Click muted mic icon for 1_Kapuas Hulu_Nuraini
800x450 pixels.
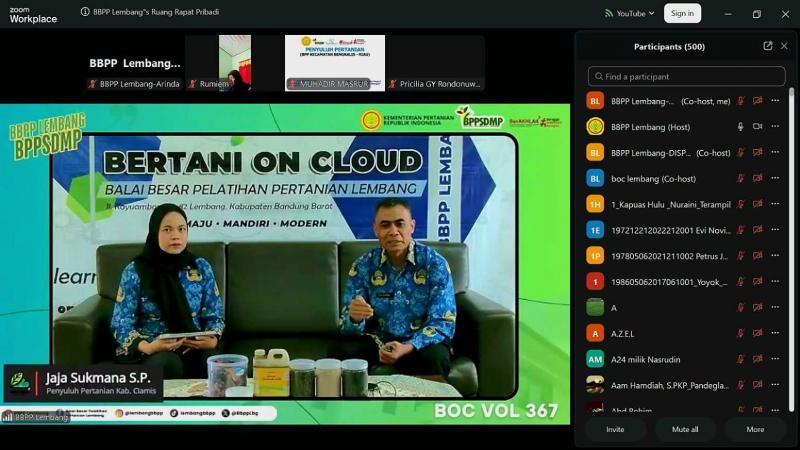(x=740, y=204)
